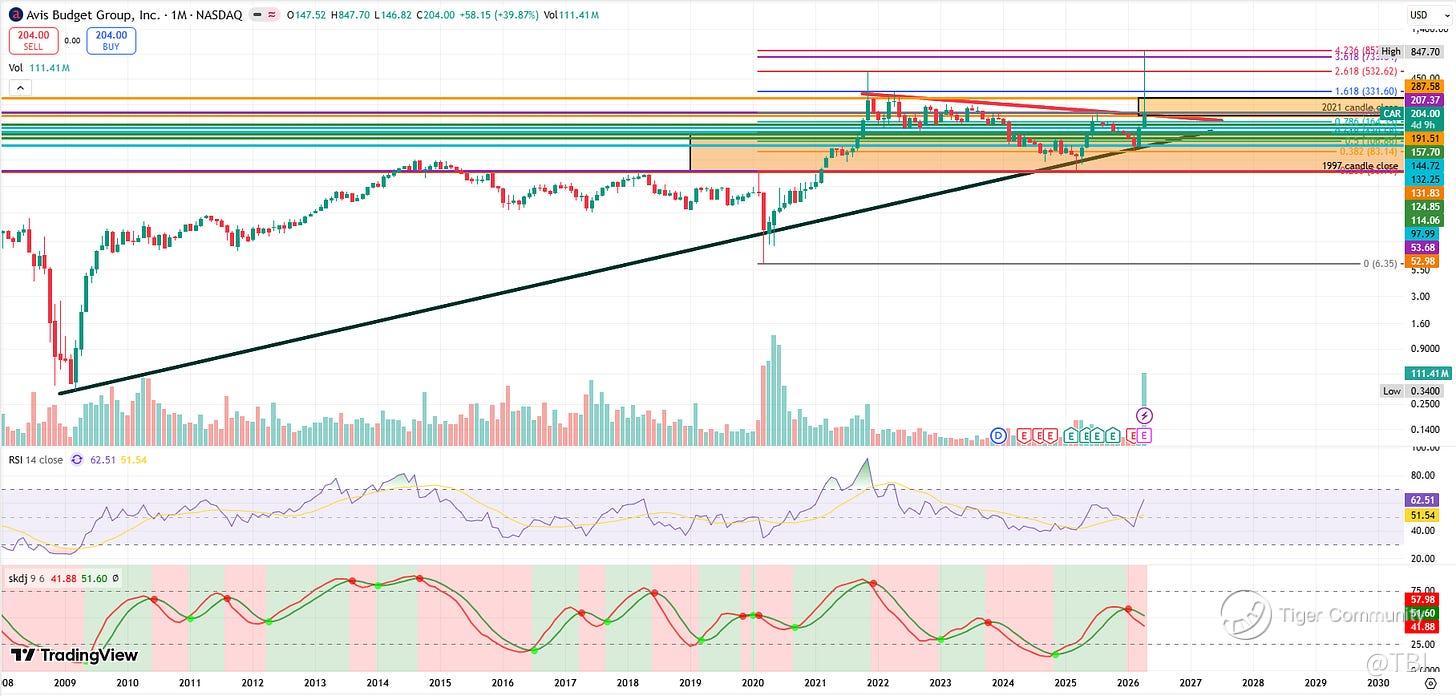The height and width of the screenshot is (696, 1456).
Task: Click the 144.72 cyan price tag
Action: (x=1421, y=165)
